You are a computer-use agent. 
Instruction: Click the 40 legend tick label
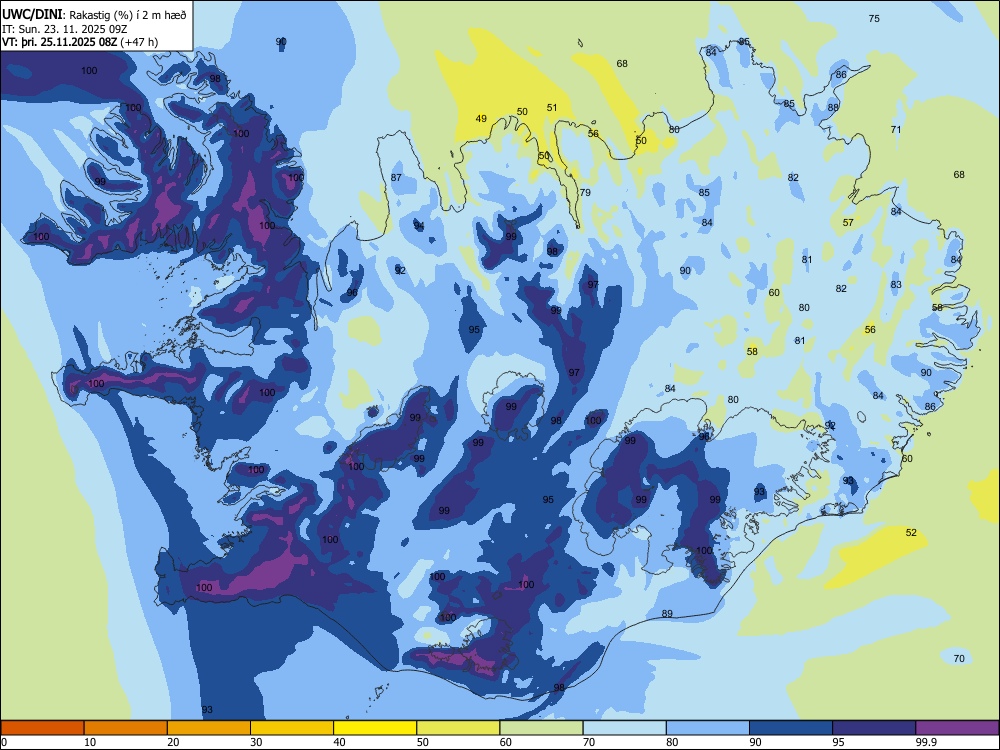pos(339,742)
